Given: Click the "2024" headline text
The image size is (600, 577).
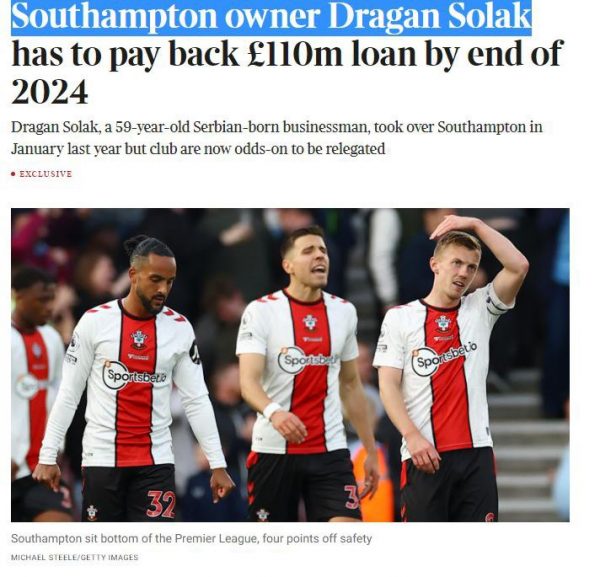Looking at the screenshot, I should (x=50, y=92).
